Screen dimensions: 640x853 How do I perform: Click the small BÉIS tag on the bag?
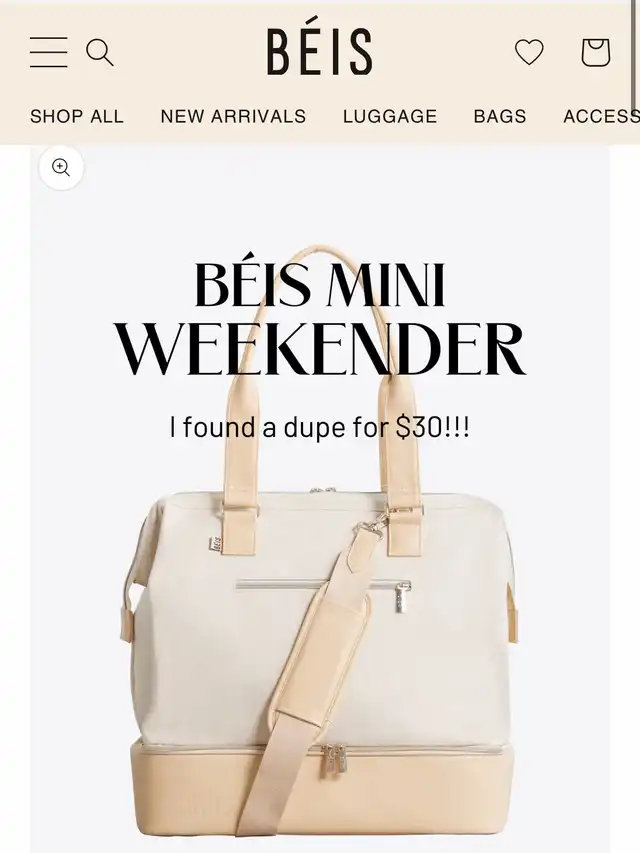click(x=215, y=544)
